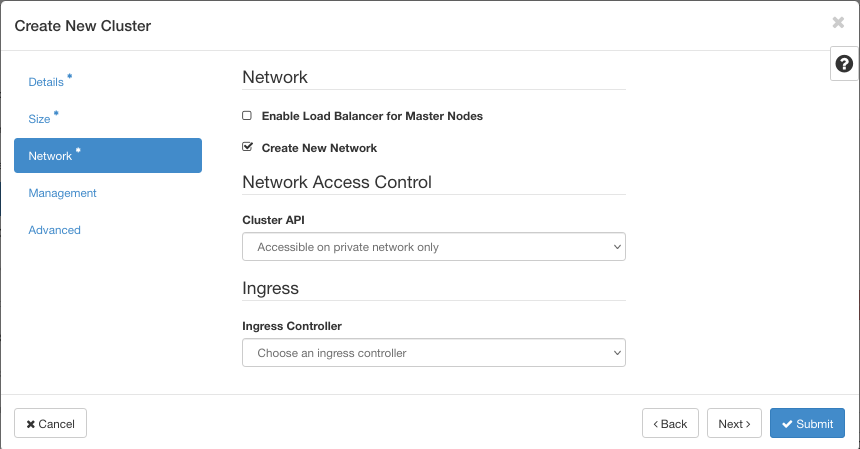Open the Cluster API dropdown

(x=433, y=247)
